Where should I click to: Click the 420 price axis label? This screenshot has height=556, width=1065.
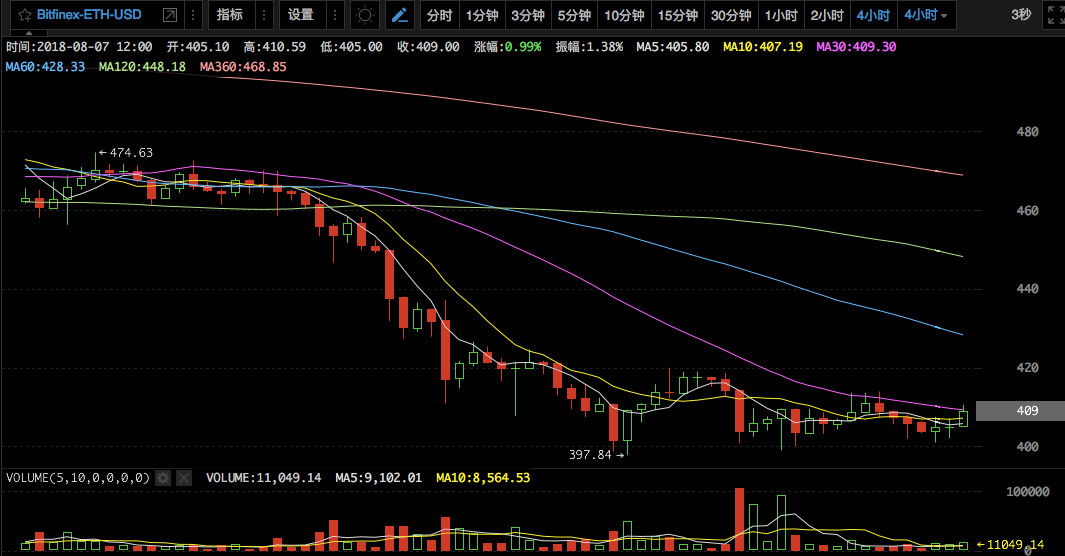click(1027, 367)
